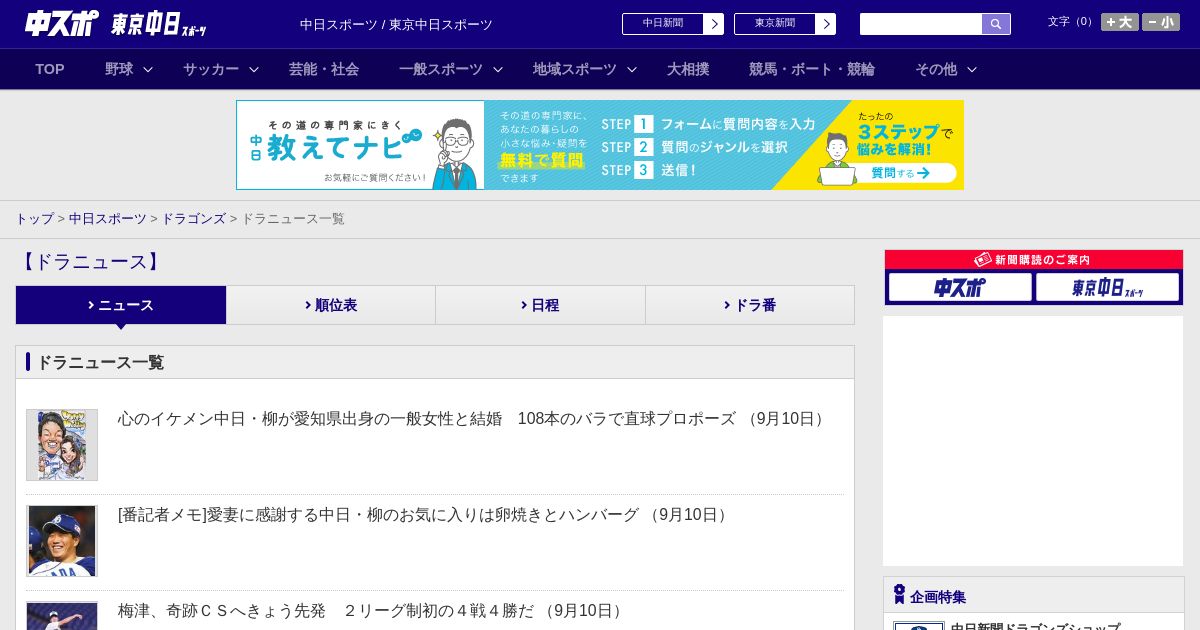Go to ドラゴンズ breadcrumb link
Screen dimensions: 1200x630
pyautogui.click(x=194, y=219)
